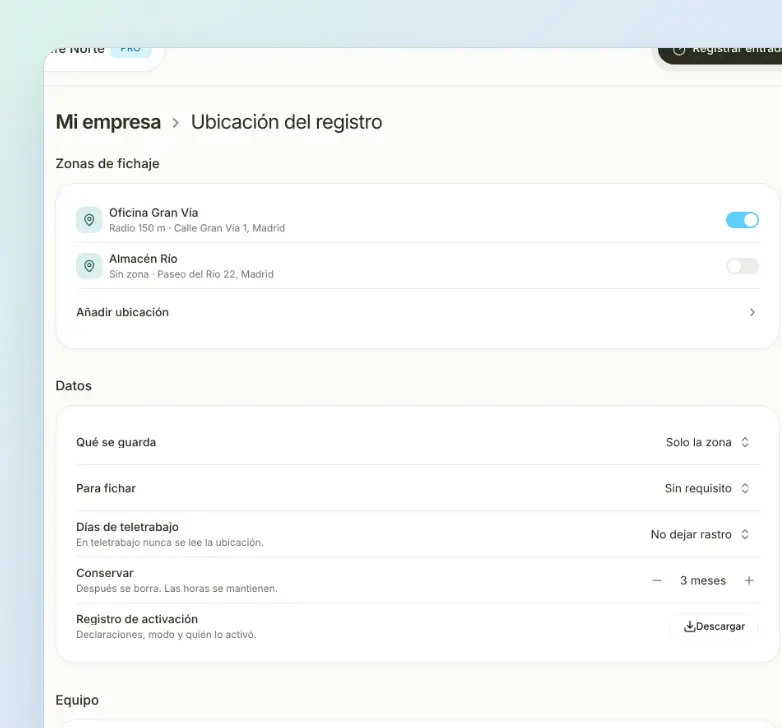Click the Registro de activación label
Image resolution: width=782 pixels, height=728 pixels.
[x=137, y=619]
